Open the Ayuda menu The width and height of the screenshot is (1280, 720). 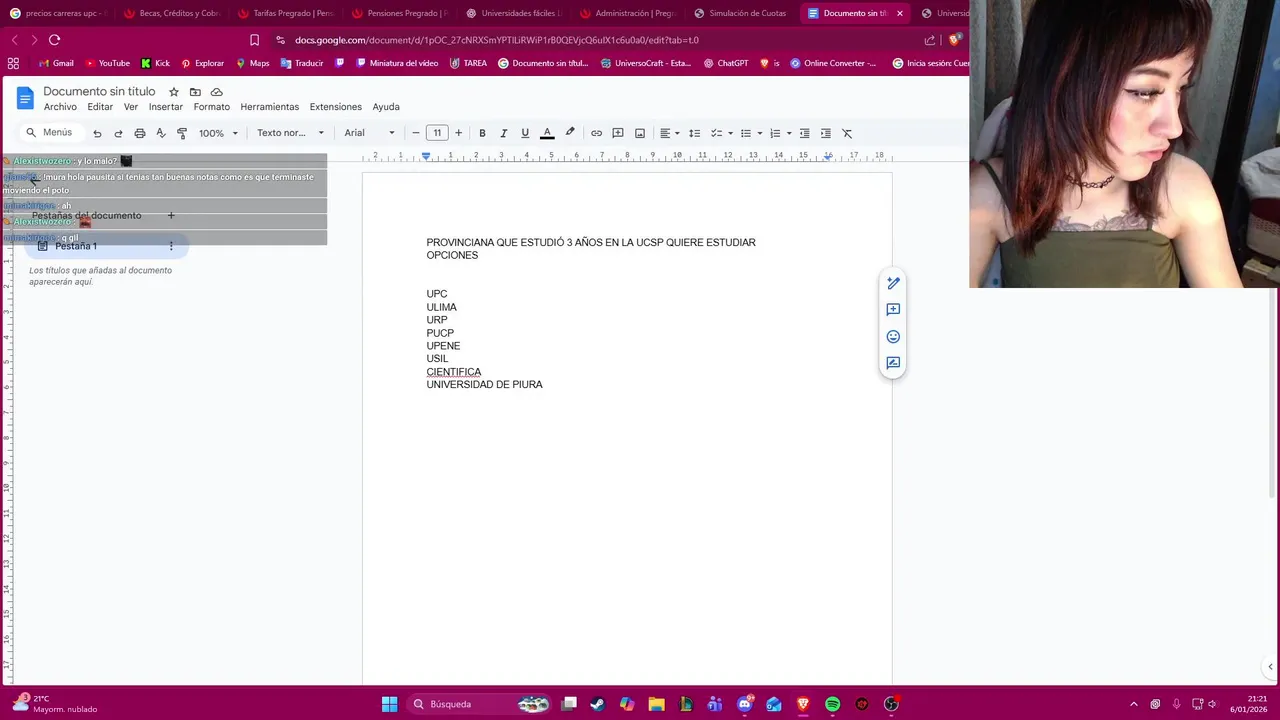(386, 107)
